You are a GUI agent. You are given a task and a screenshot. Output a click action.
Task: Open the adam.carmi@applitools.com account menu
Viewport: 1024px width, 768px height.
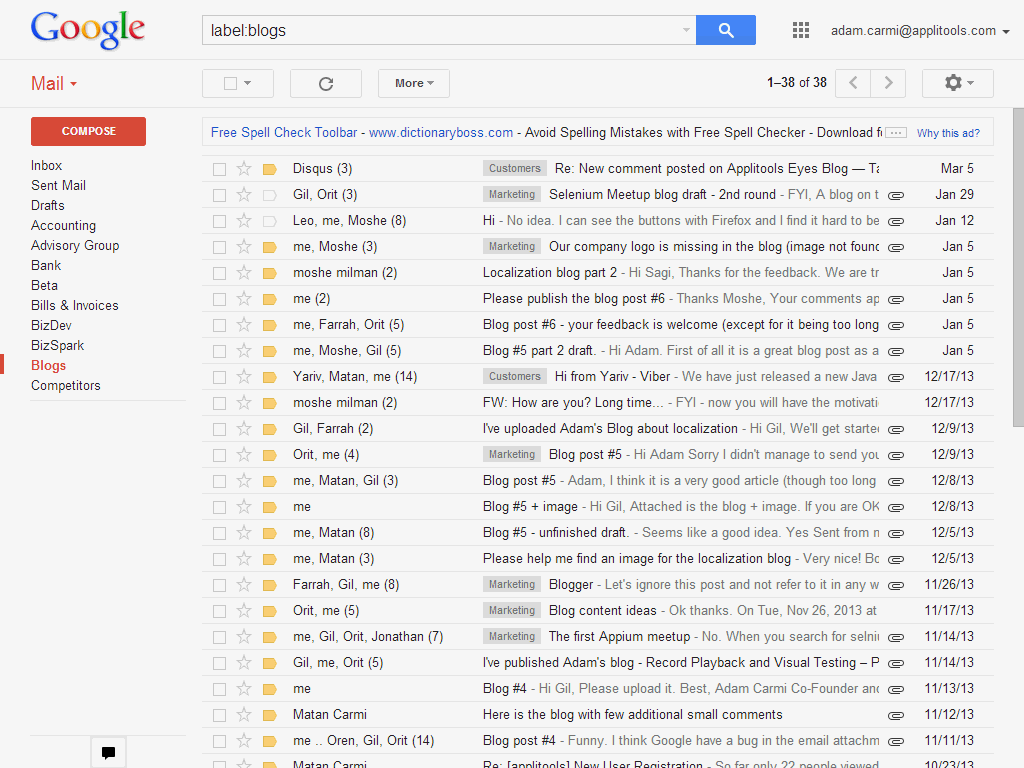[x=920, y=31]
